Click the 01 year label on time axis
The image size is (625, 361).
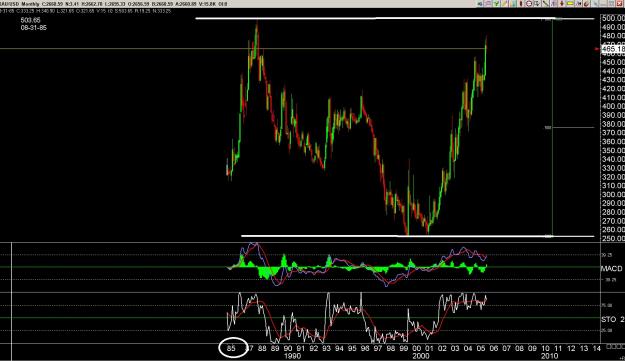429,348
